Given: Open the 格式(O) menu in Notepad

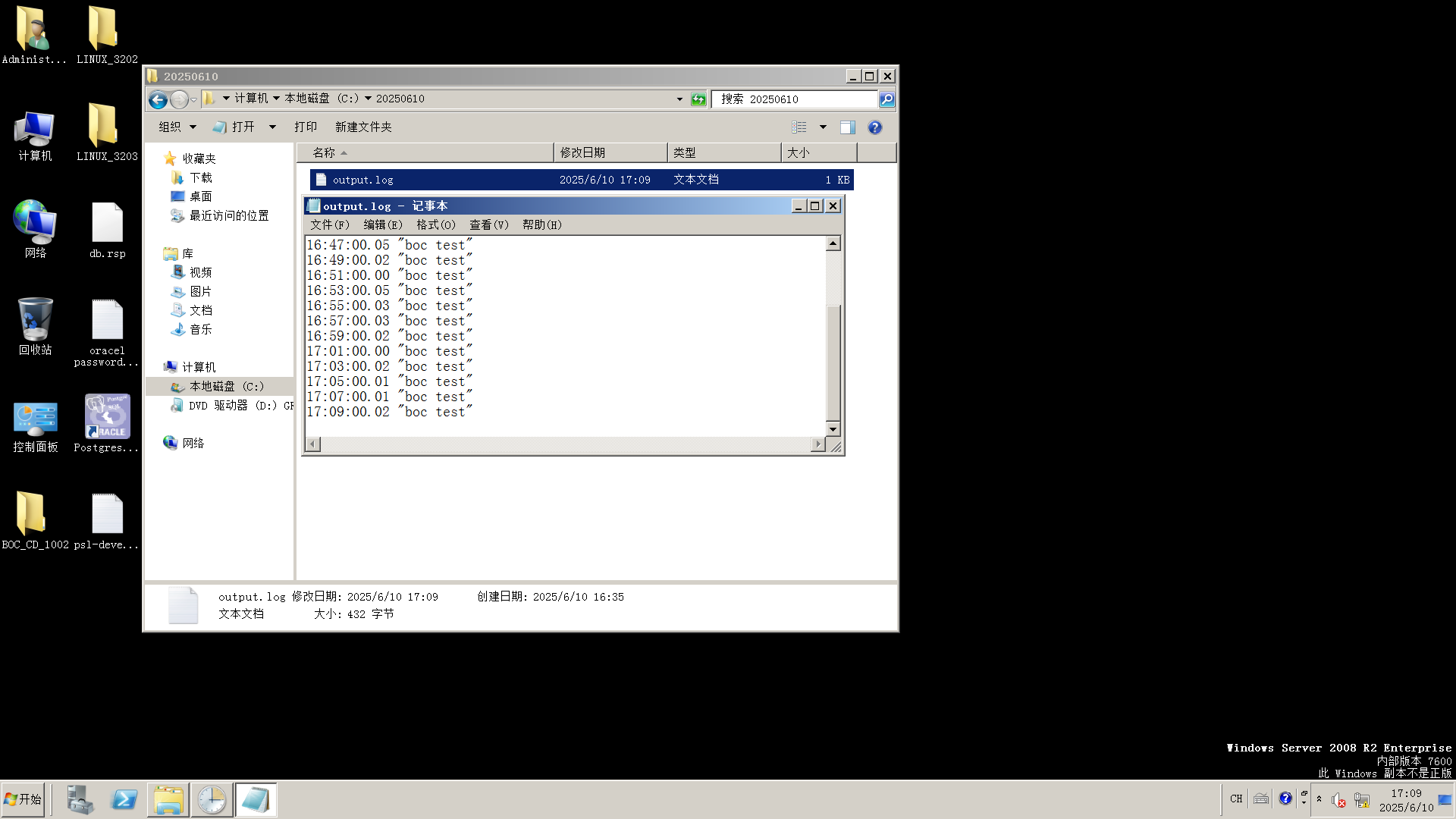Looking at the screenshot, I should (435, 225).
